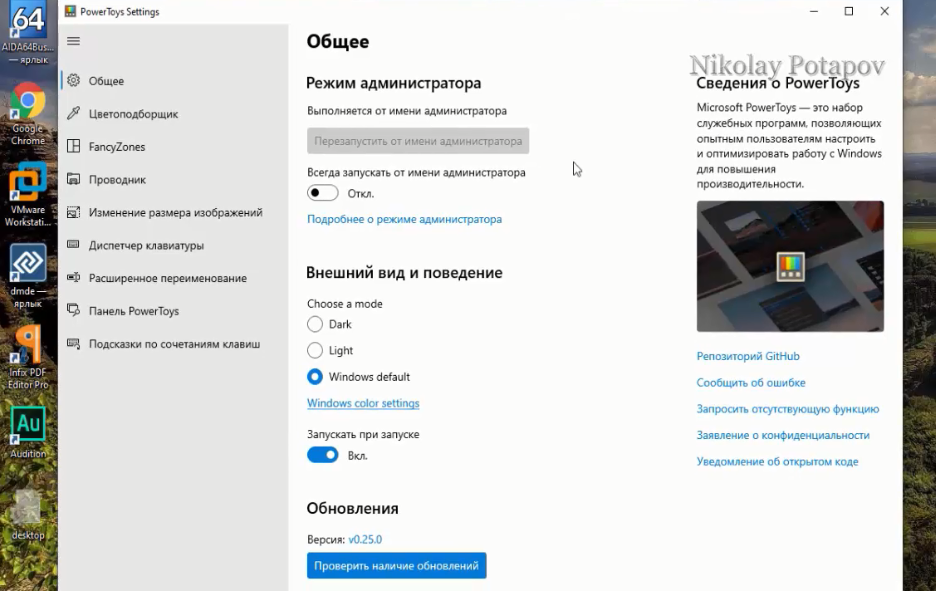Select Infix PDF Editor Pro desktop icon

[27, 358]
